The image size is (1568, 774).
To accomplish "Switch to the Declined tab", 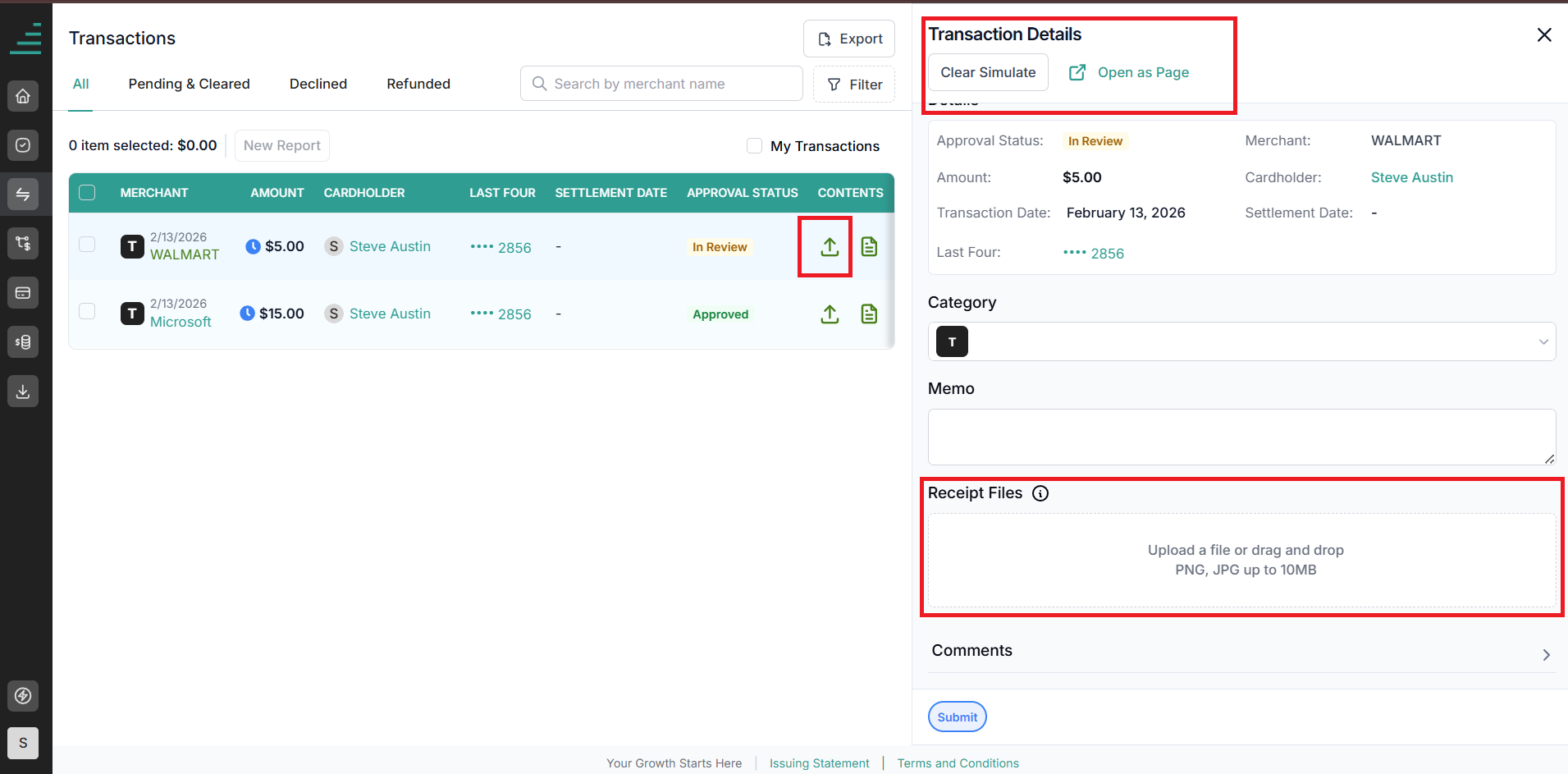I will [318, 84].
